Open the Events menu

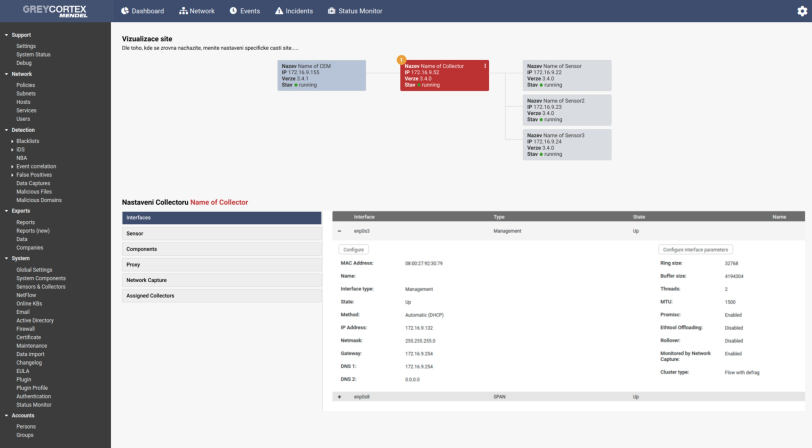tap(245, 11)
